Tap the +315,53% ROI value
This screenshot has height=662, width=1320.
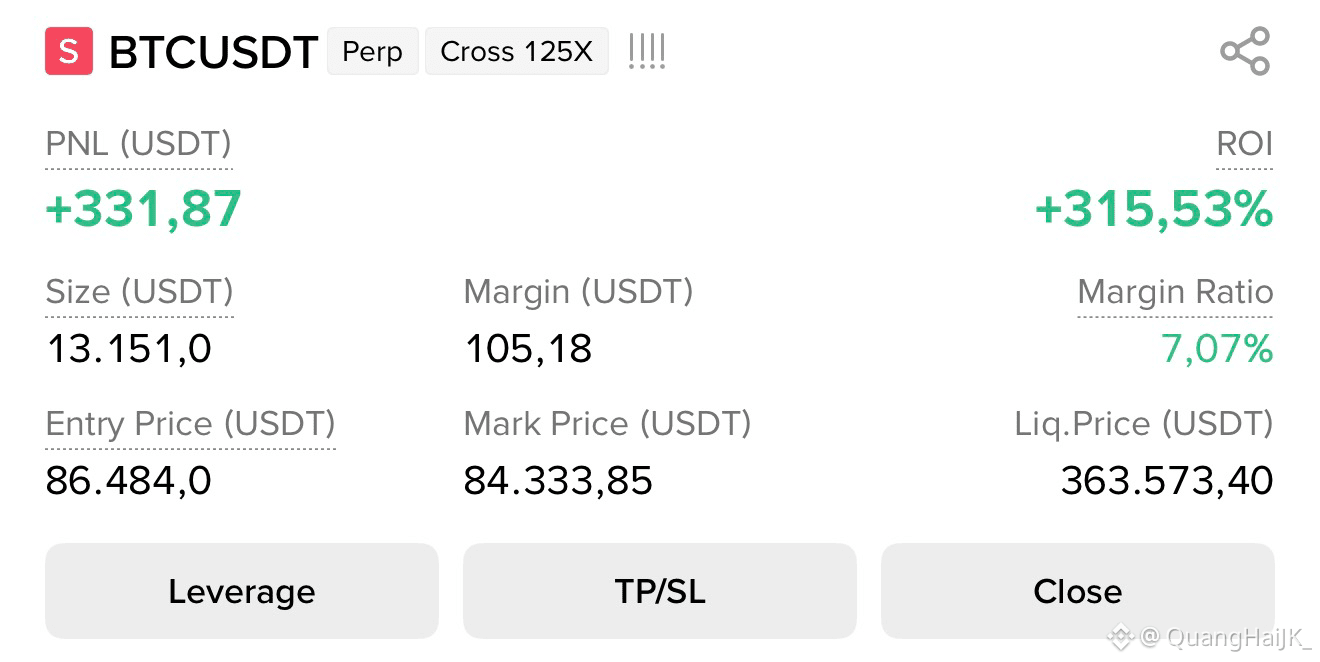[x=1154, y=209]
